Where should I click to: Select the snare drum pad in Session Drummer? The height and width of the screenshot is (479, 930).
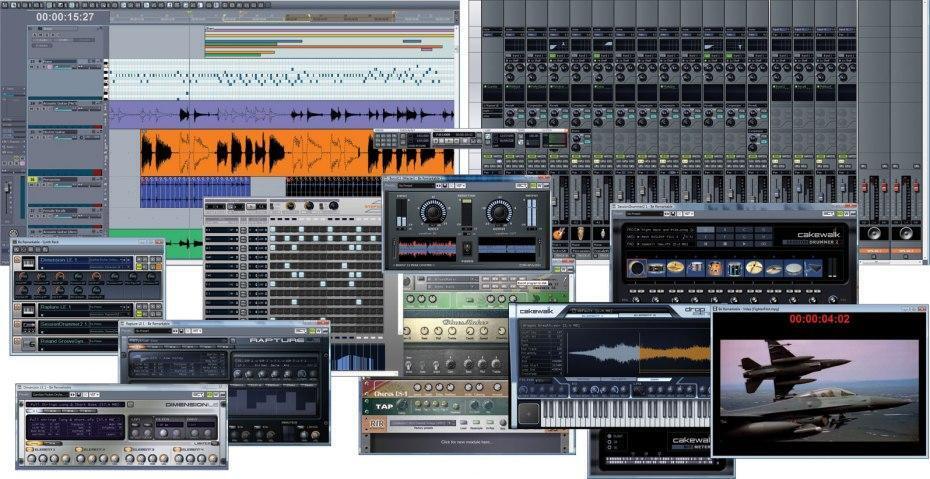pos(655,268)
